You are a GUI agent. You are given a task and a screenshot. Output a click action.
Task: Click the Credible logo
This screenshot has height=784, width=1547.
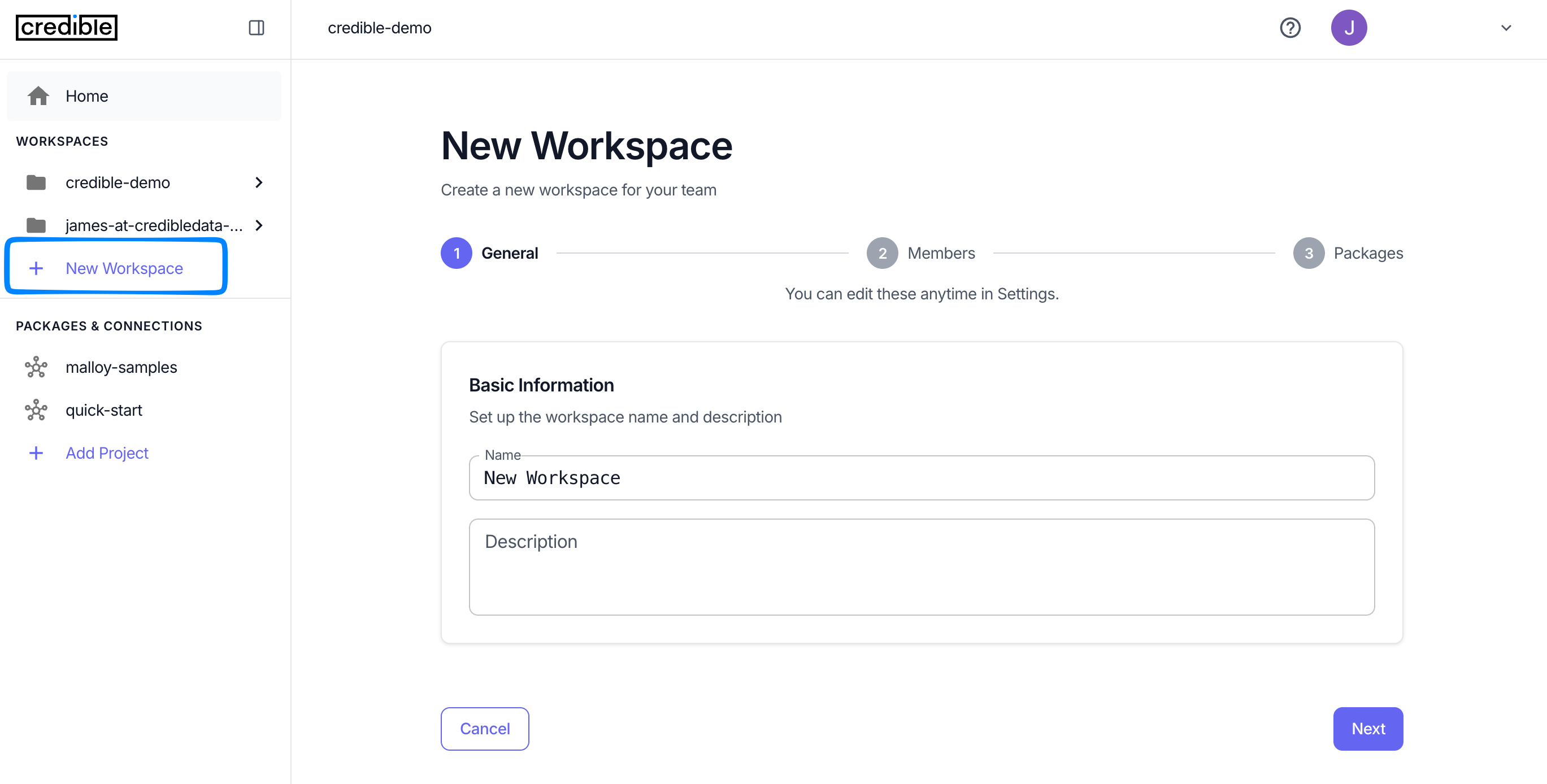pyautogui.click(x=66, y=27)
